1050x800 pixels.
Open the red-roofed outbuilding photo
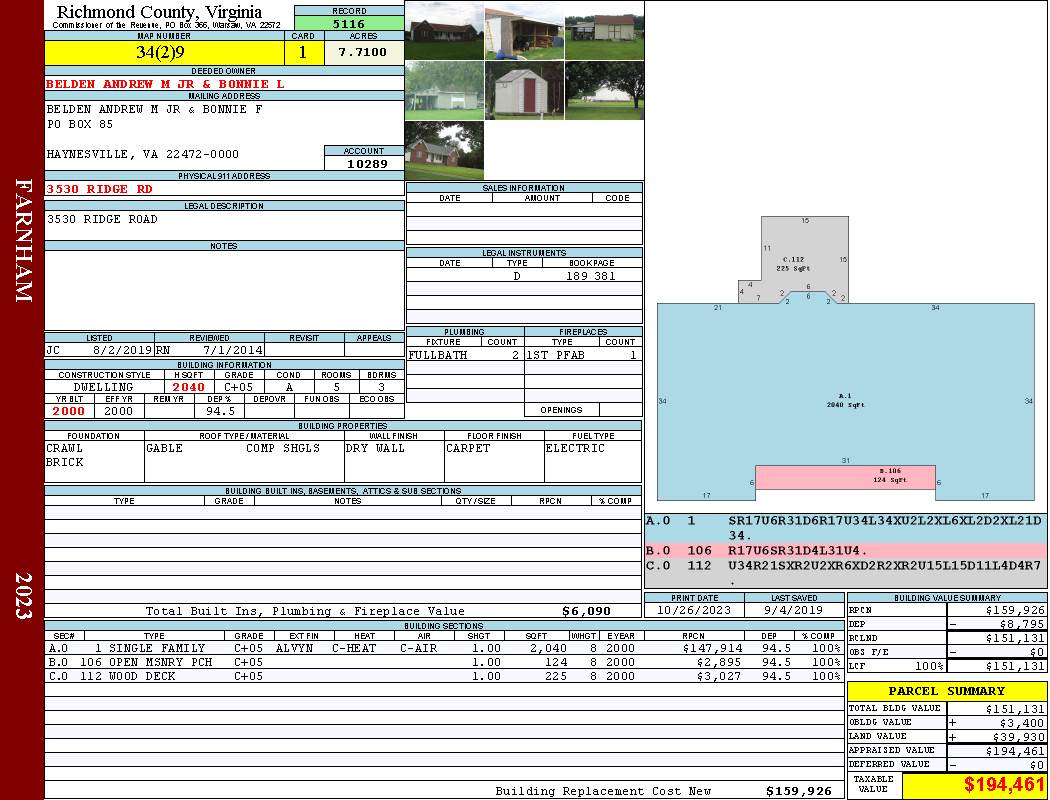(x=604, y=31)
